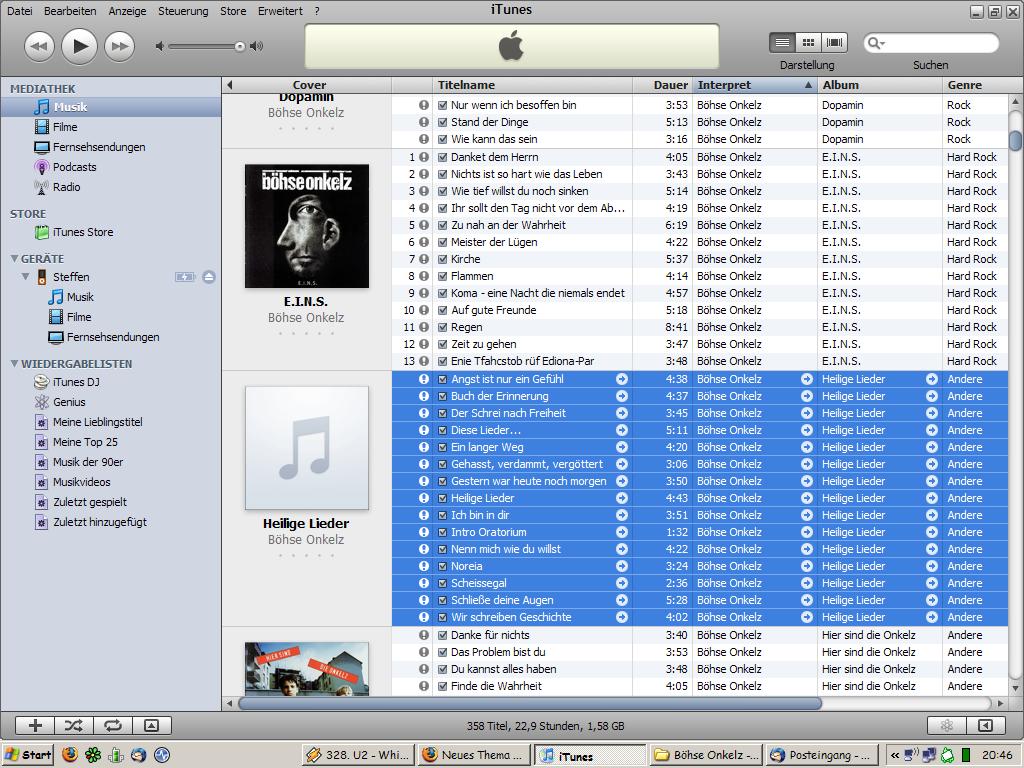Toggle repeat playback
This screenshot has width=1024, height=768.
[x=113, y=726]
